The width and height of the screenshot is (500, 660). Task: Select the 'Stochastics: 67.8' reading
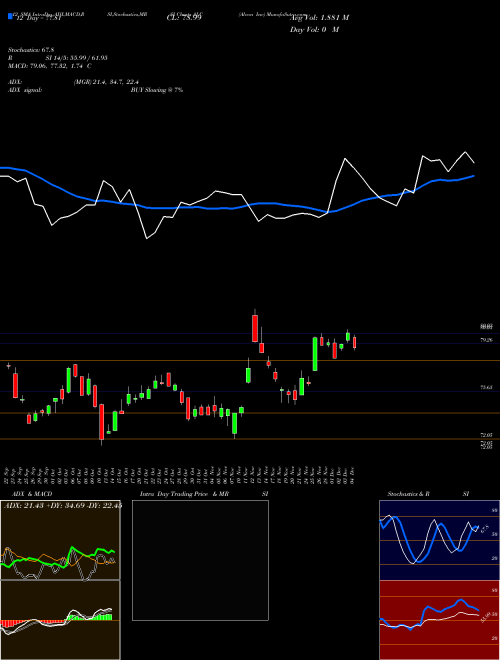29,50
